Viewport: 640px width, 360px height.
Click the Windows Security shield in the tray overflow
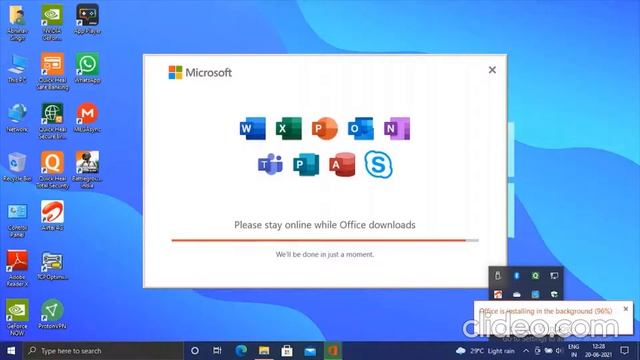(554, 294)
